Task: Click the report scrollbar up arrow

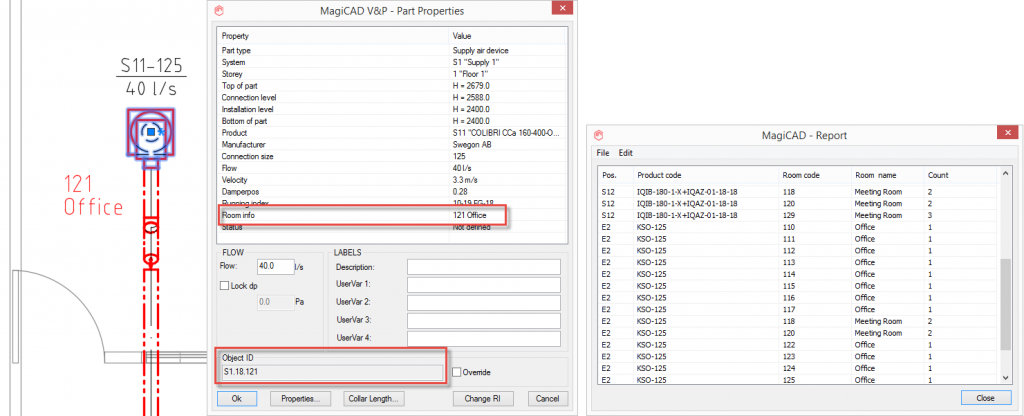Action: 1006,172
